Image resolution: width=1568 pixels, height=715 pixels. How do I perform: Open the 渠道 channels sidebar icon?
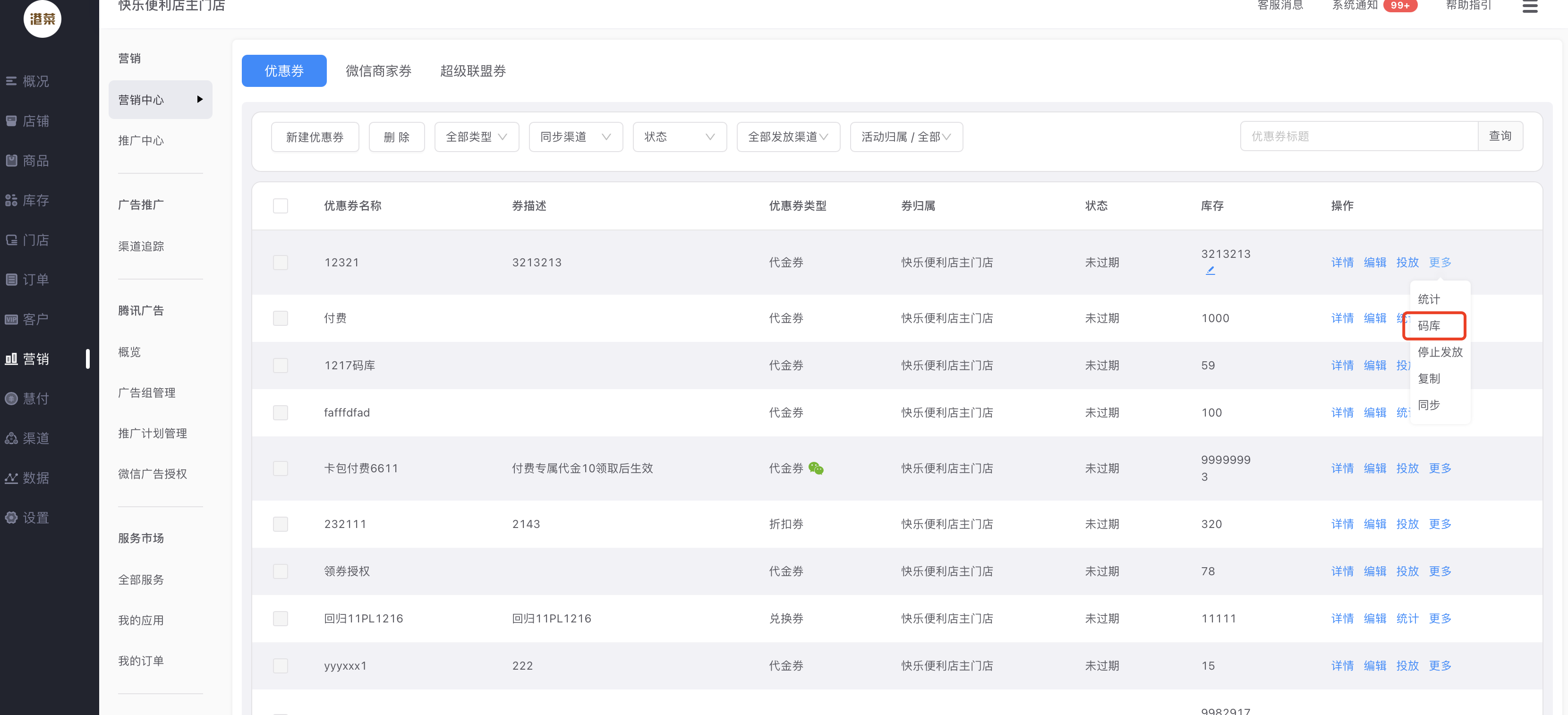coord(11,438)
